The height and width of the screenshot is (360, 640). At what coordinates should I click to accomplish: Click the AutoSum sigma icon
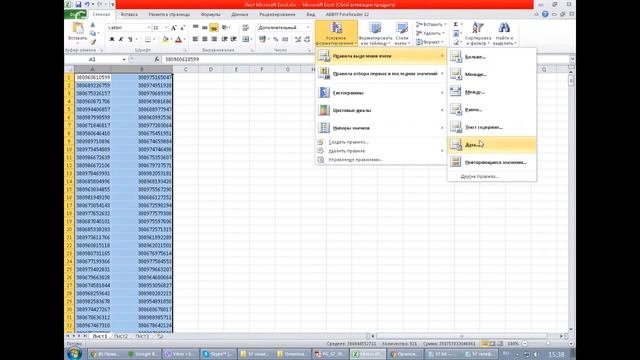pos(456,24)
